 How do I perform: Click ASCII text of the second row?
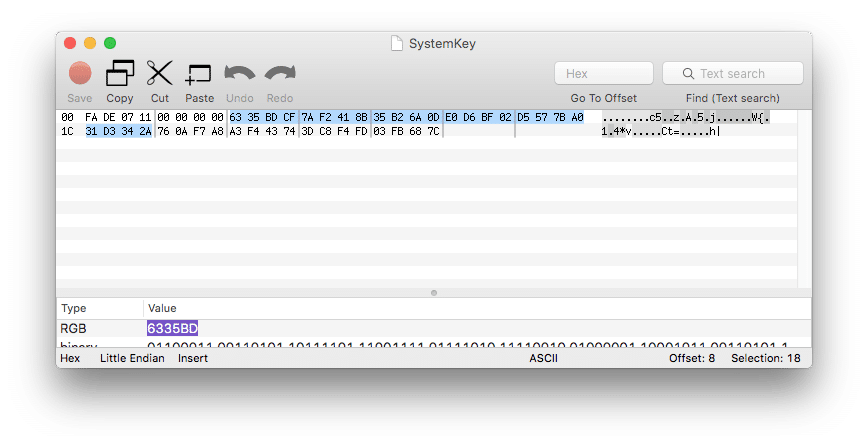[659, 131]
